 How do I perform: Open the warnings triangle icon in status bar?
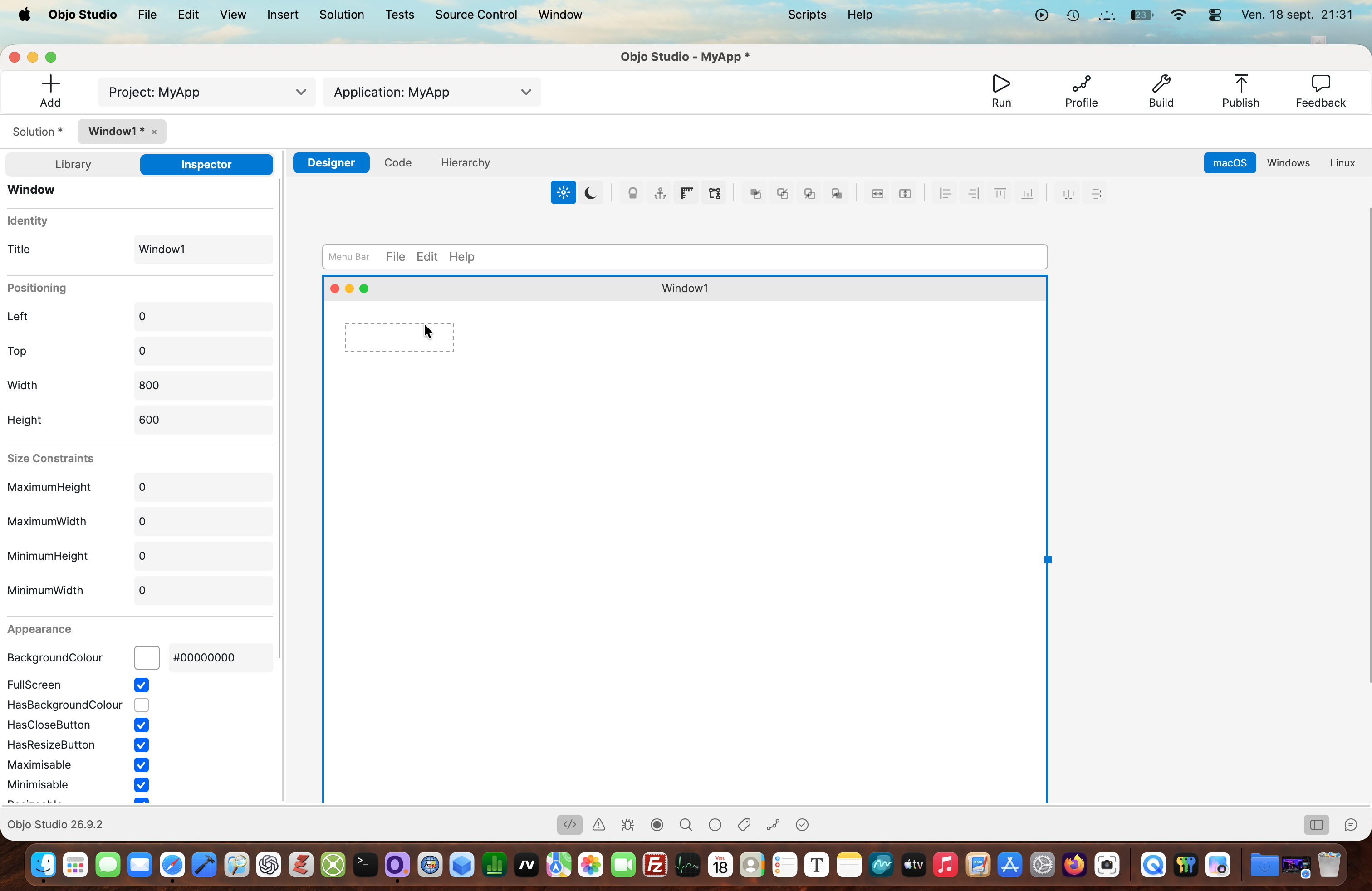click(599, 825)
